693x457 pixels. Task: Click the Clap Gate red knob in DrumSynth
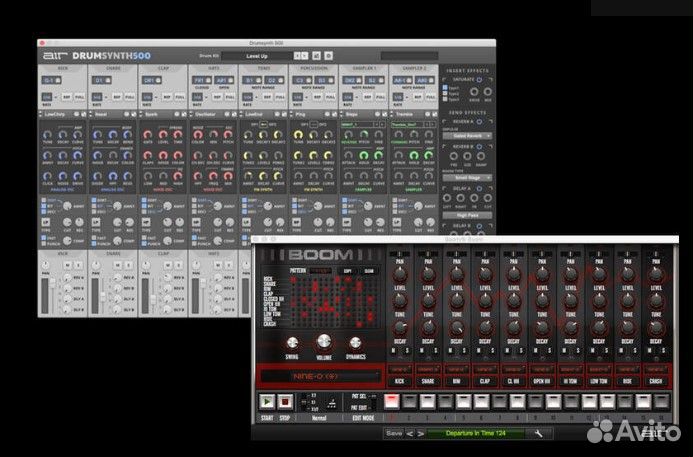click(x=148, y=135)
